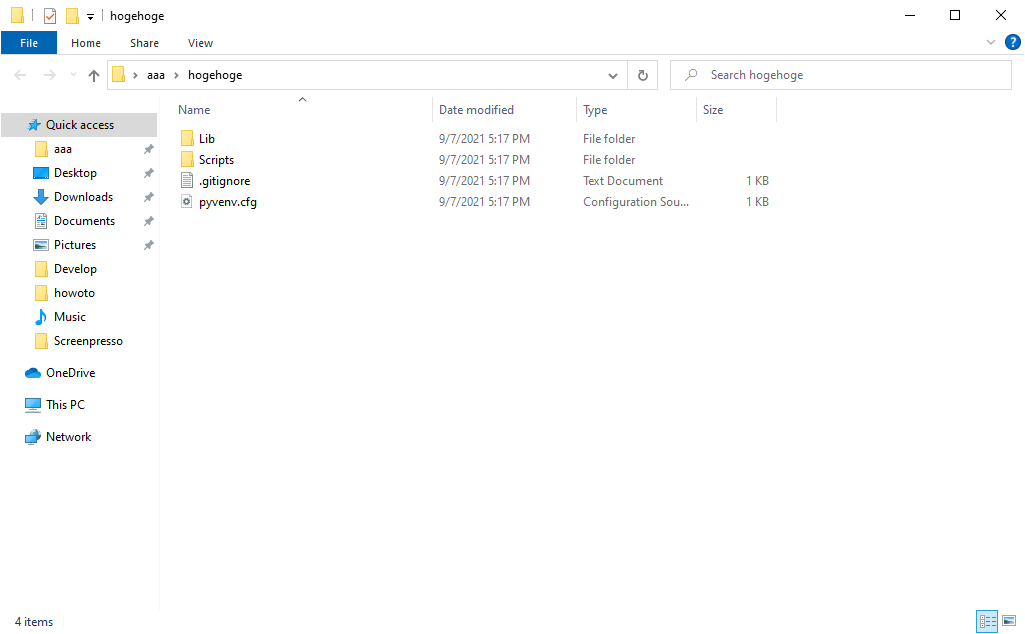Open Pictures in Quick access

click(75, 245)
